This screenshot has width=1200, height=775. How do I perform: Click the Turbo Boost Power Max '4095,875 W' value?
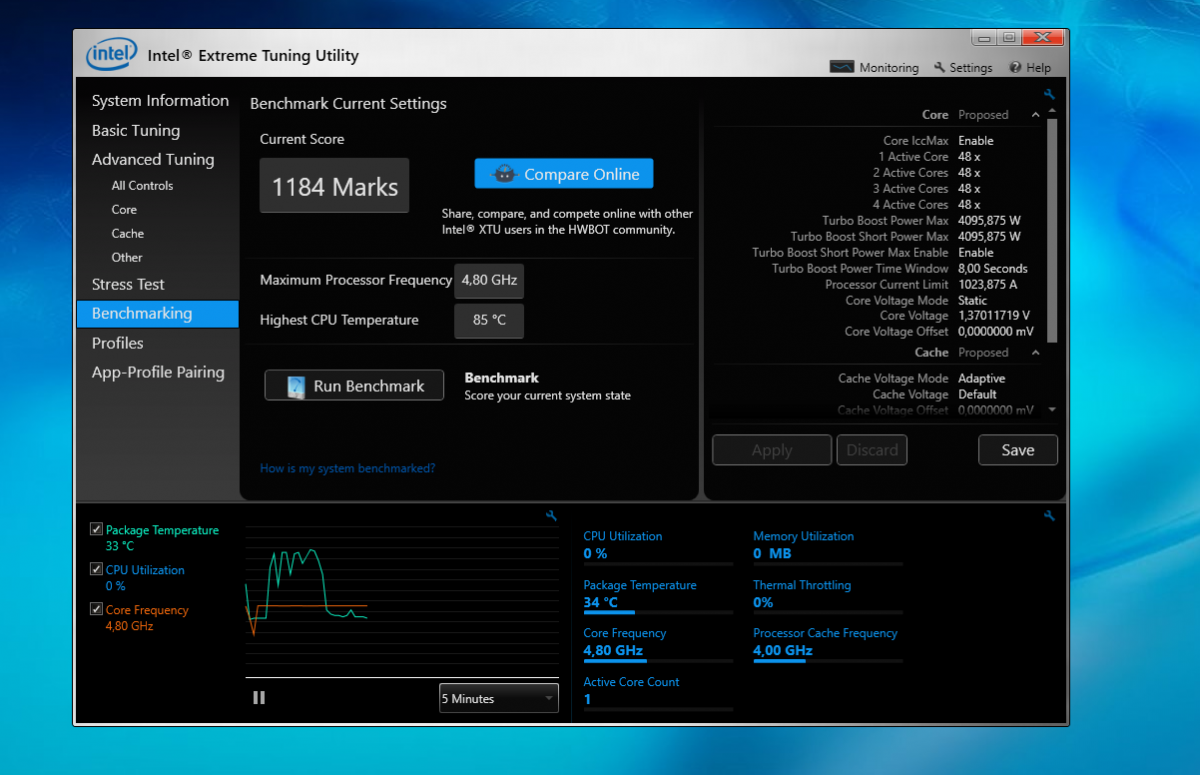point(989,221)
